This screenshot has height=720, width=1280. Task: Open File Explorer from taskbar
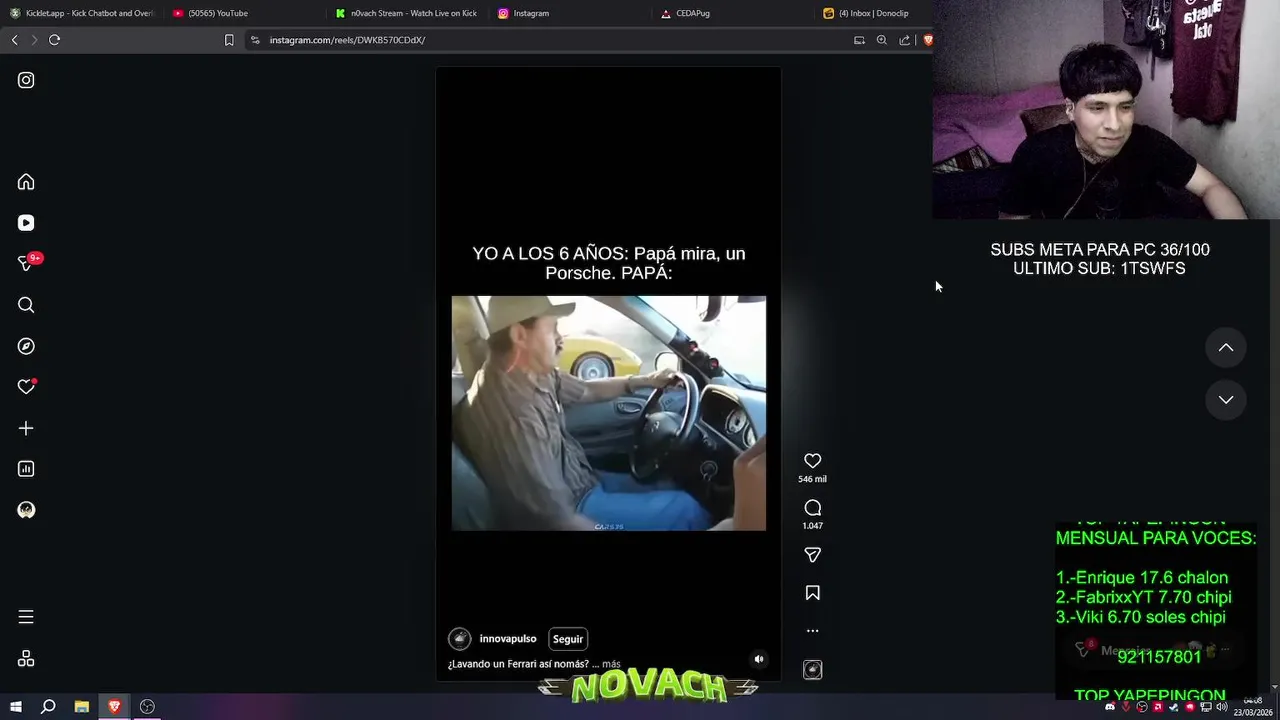82,707
